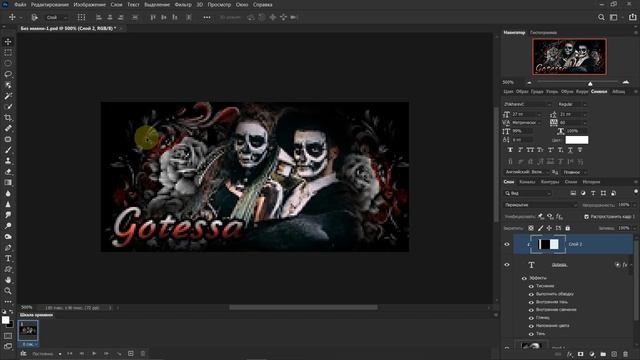Collapse the Gotessa layer effects arrow

point(631,265)
